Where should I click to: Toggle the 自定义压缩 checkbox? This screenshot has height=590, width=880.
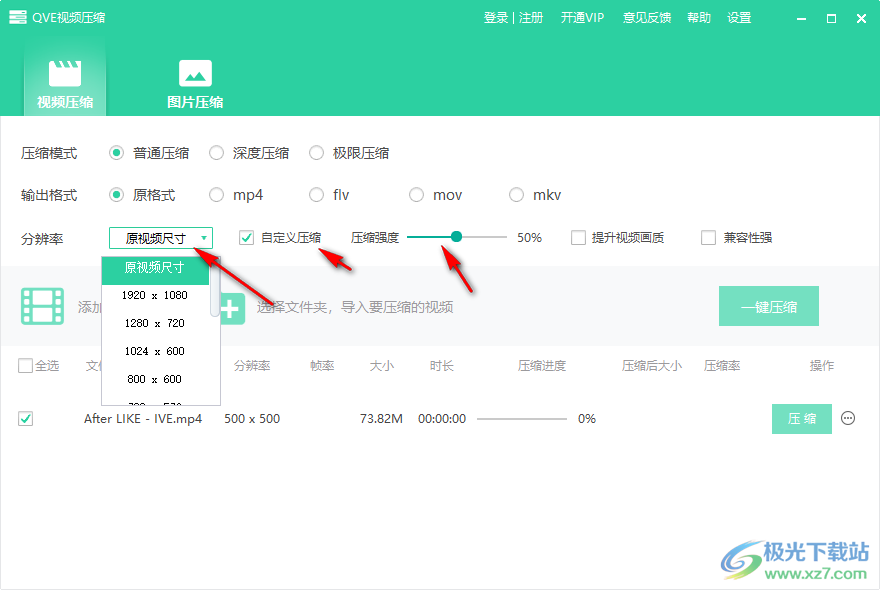pos(246,237)
